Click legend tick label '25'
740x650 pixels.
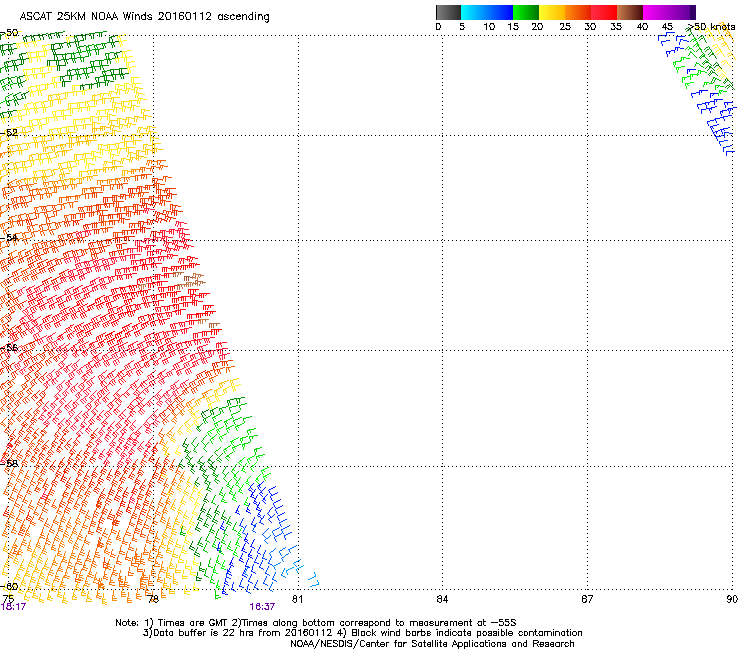[565, 27]
